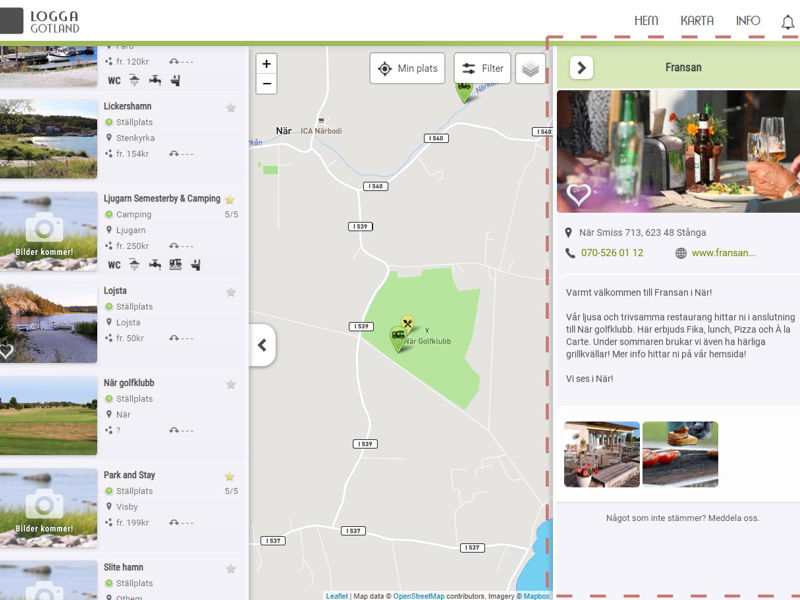Open the www.fransan website link
This screenshot has height=600, width=800.
click(x=723, y=253)
